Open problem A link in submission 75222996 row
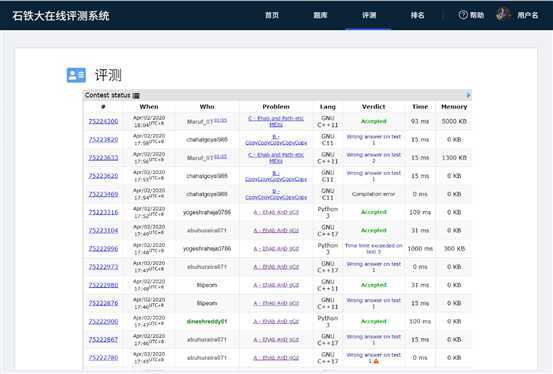The image size is (553, 374). pyautogui.click(x=276, y=249)
